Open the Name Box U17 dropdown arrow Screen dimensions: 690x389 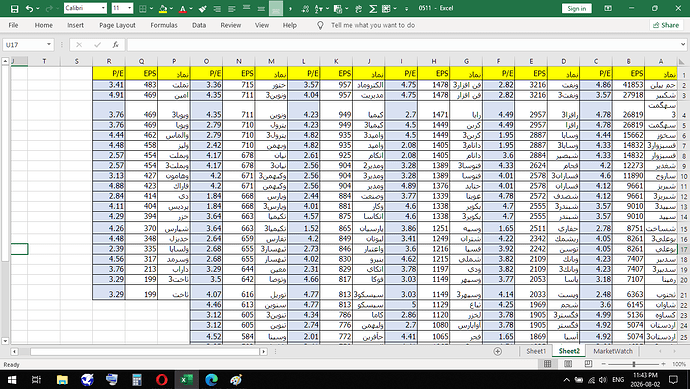[x=49, y=44]
